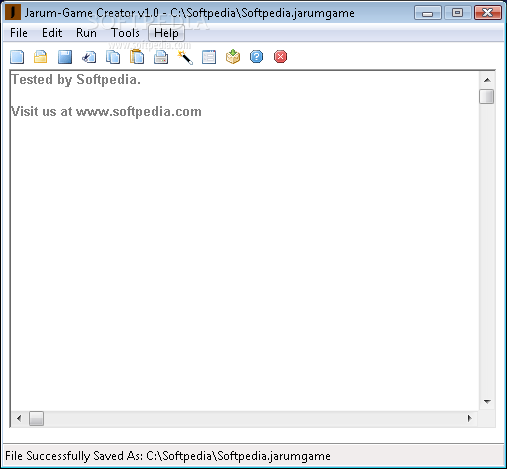This screenshot has height=469, width=507.
Task: Maximize the Jarum-Game Creator window
Action: (457, 13)
